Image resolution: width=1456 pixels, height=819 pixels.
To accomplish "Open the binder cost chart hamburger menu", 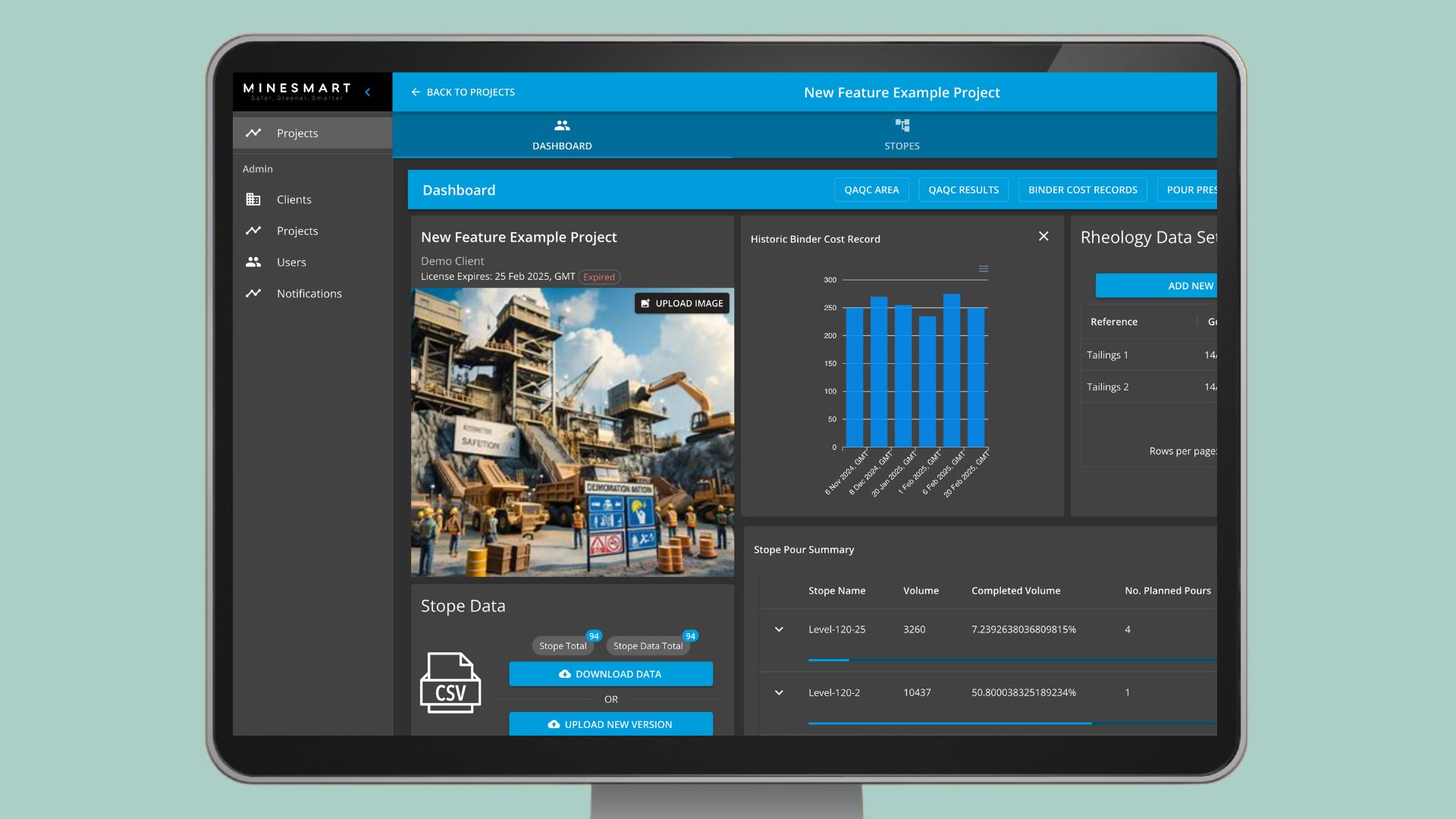I will point(984,269).
